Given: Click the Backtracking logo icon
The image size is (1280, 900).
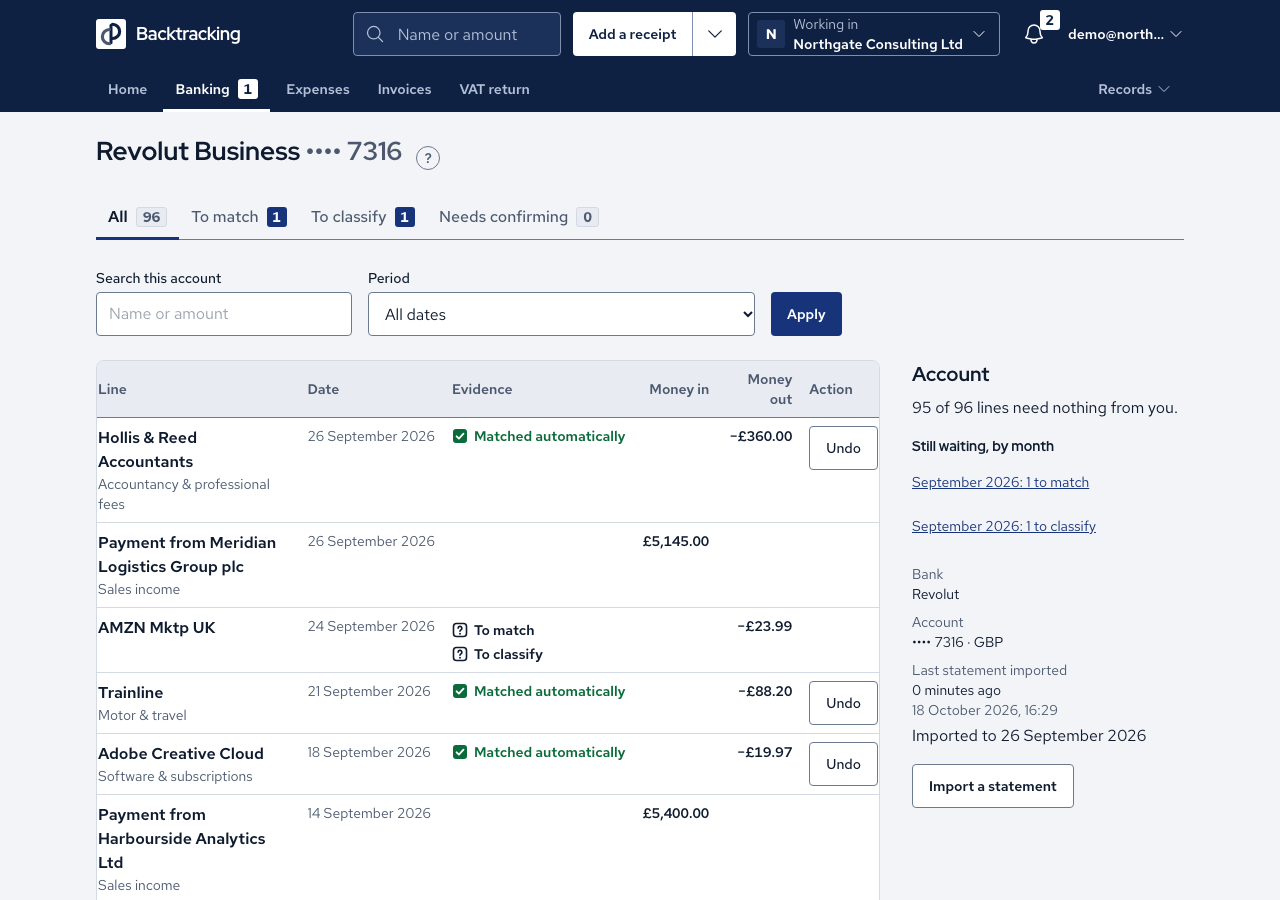Looking at the screenshot, I should 111,34.
